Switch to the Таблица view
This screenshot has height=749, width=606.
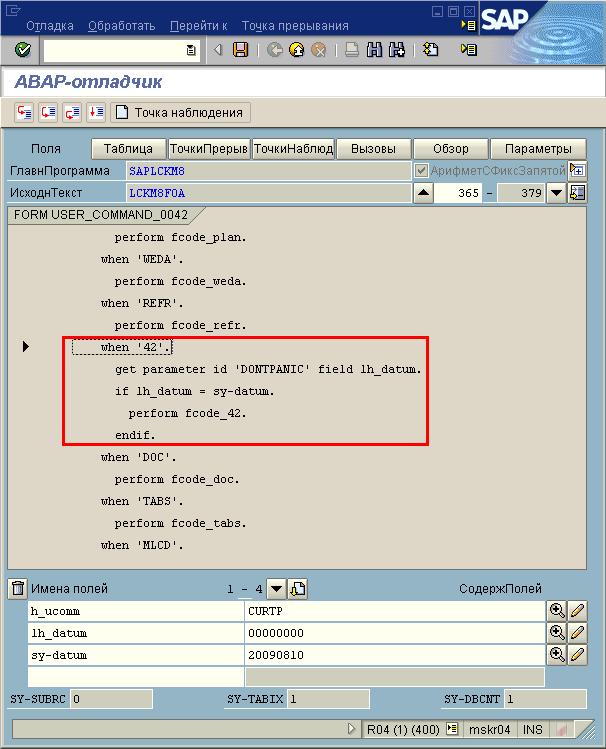click(x=128, y=149)
